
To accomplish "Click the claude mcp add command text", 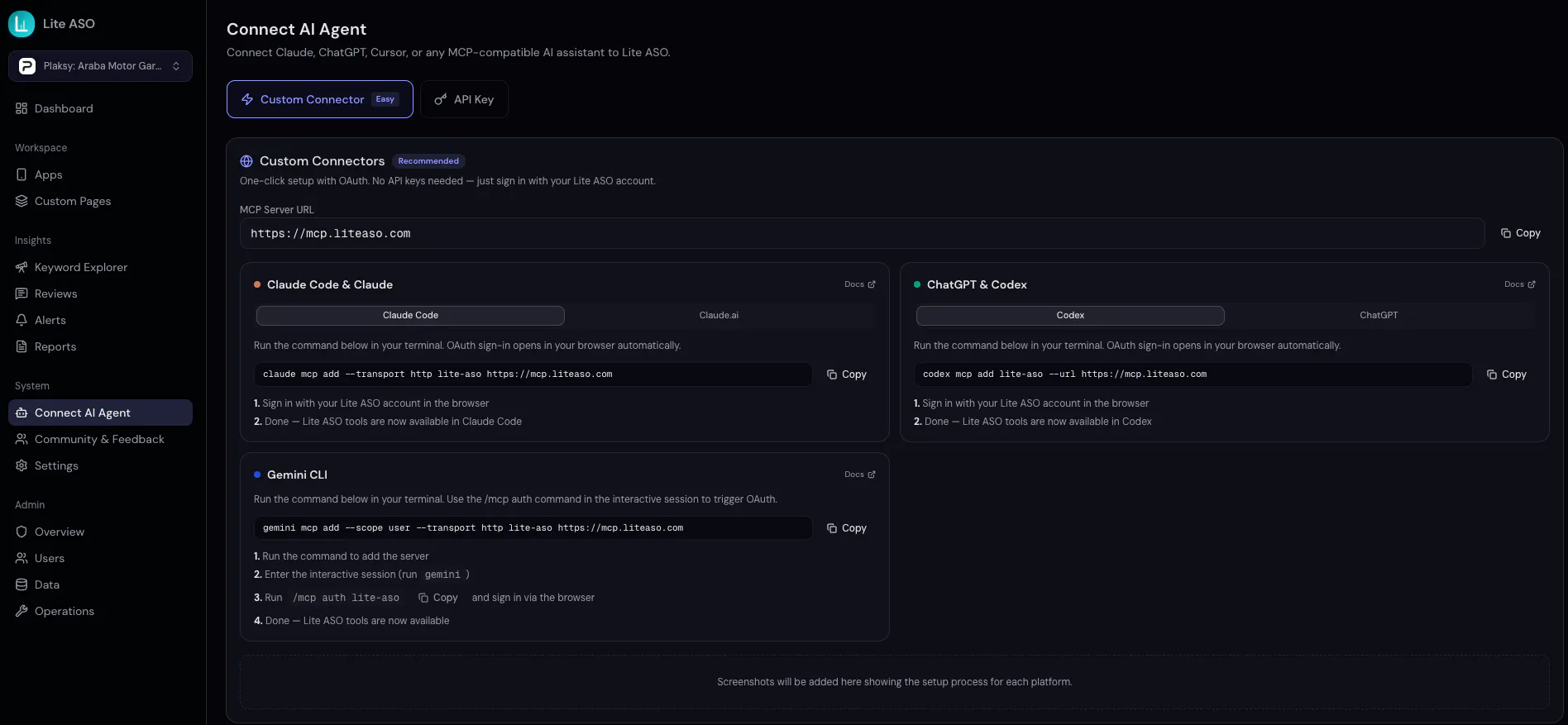I will point(437,374).
